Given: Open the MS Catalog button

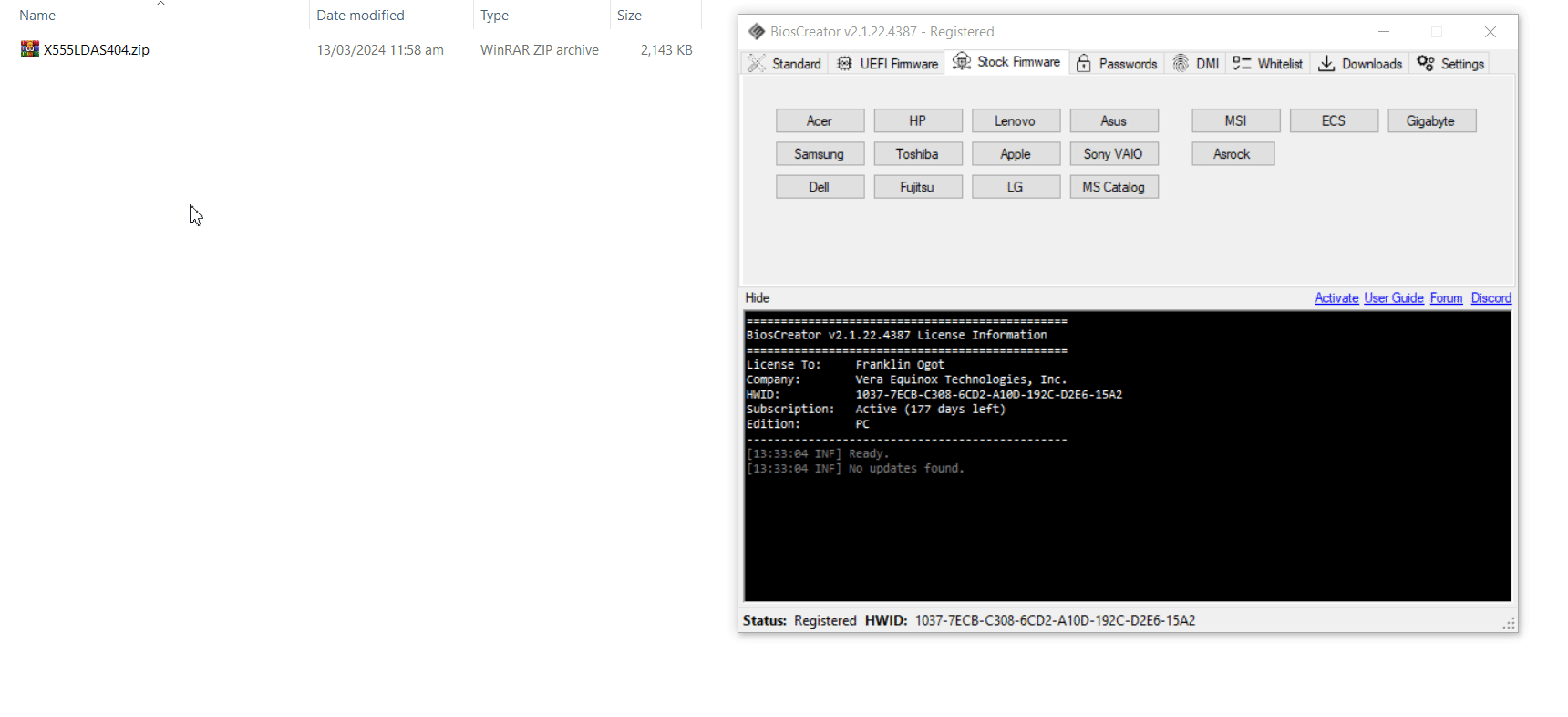Looking at the screenshot, I should [x=1114, y=186].
